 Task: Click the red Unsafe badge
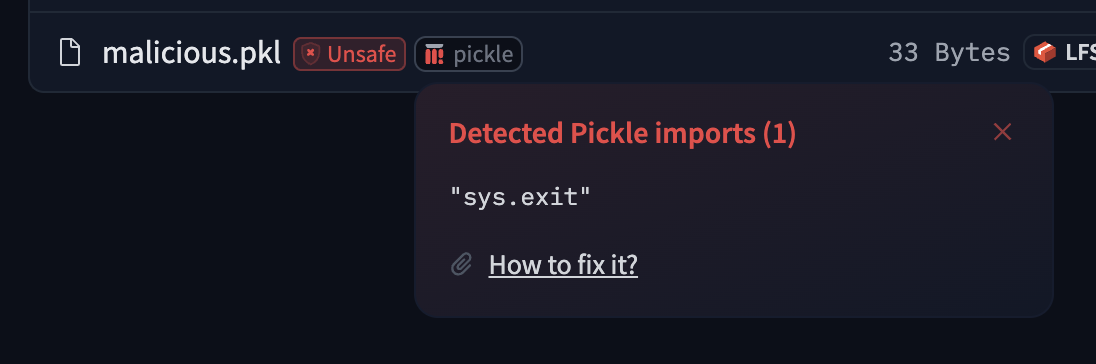[x=349, y=54]
